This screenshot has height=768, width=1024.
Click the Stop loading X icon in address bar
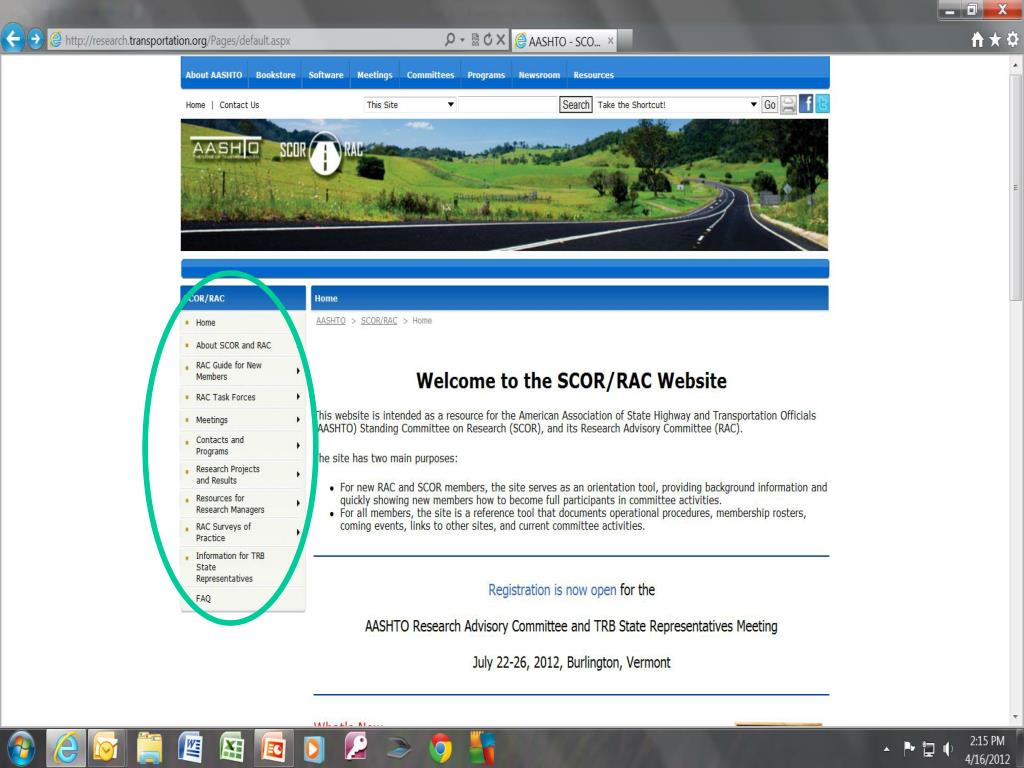pos(501,40)
